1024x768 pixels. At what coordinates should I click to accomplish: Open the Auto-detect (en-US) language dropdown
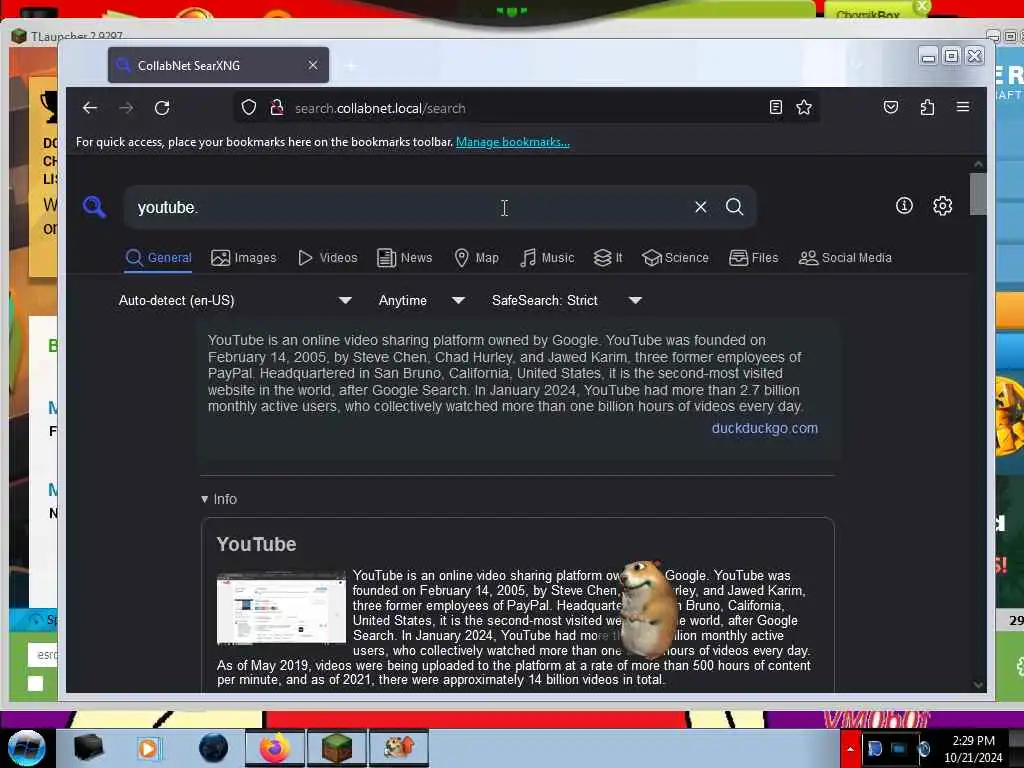tap(235, 300)
